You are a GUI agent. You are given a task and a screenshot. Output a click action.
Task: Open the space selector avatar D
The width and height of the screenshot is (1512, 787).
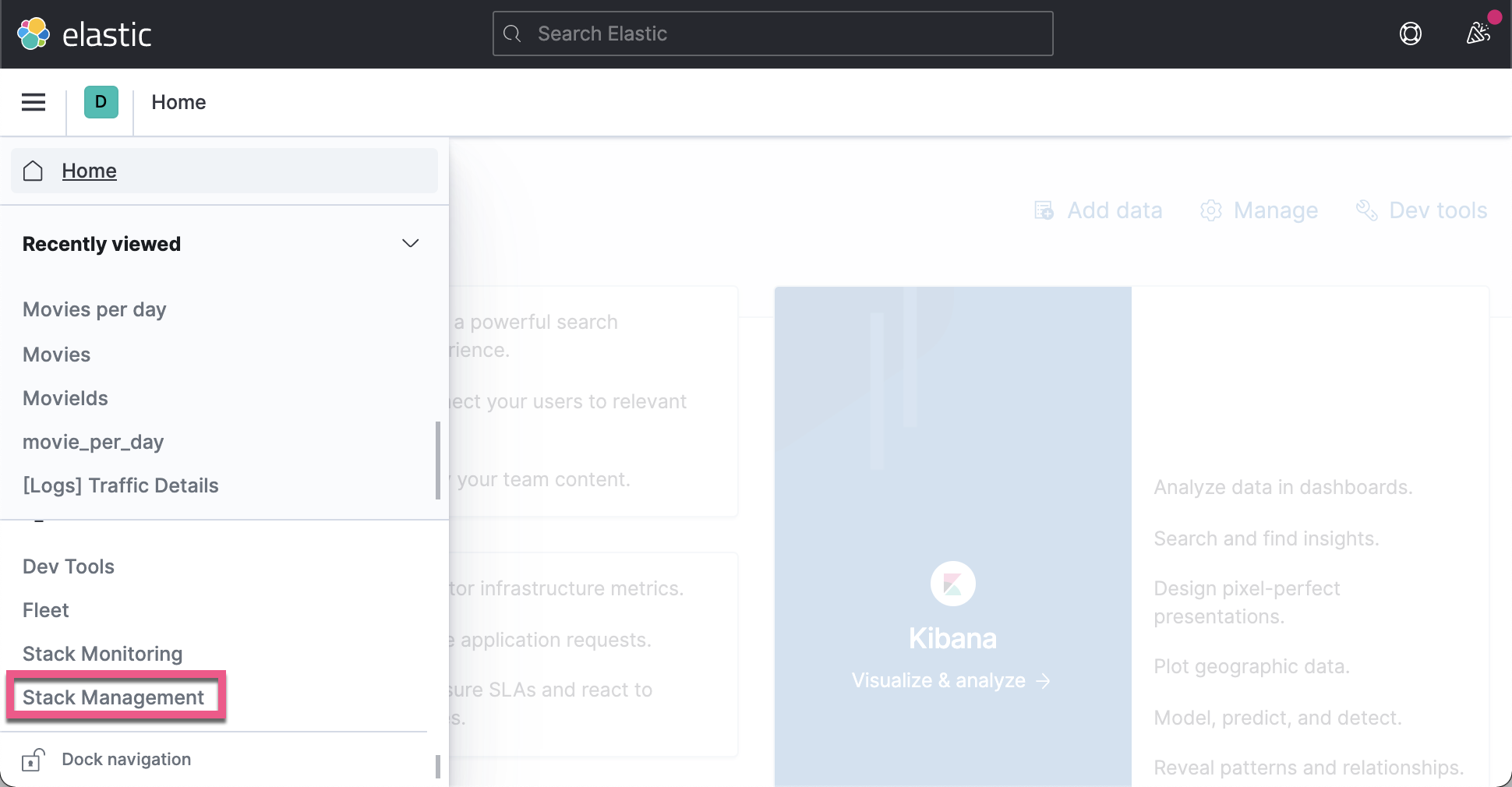101,102
